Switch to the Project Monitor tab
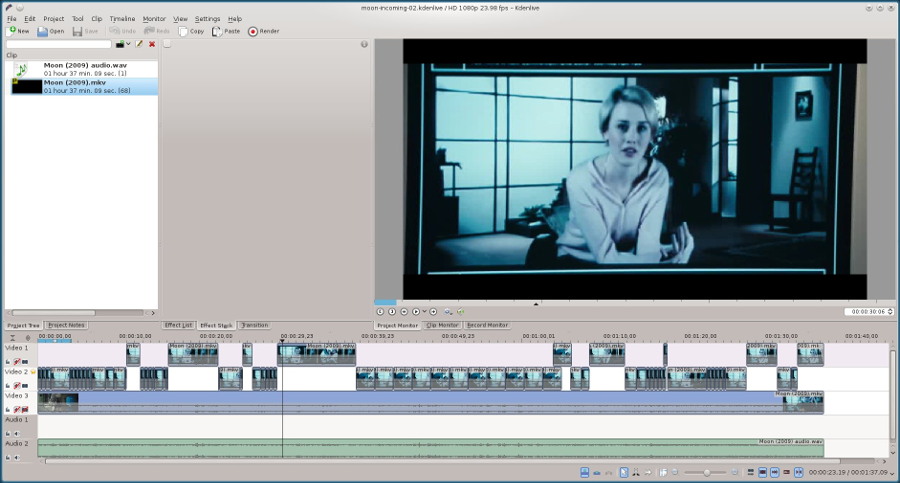Viewport: 900px width, 483px height. [x=397, y=325]
